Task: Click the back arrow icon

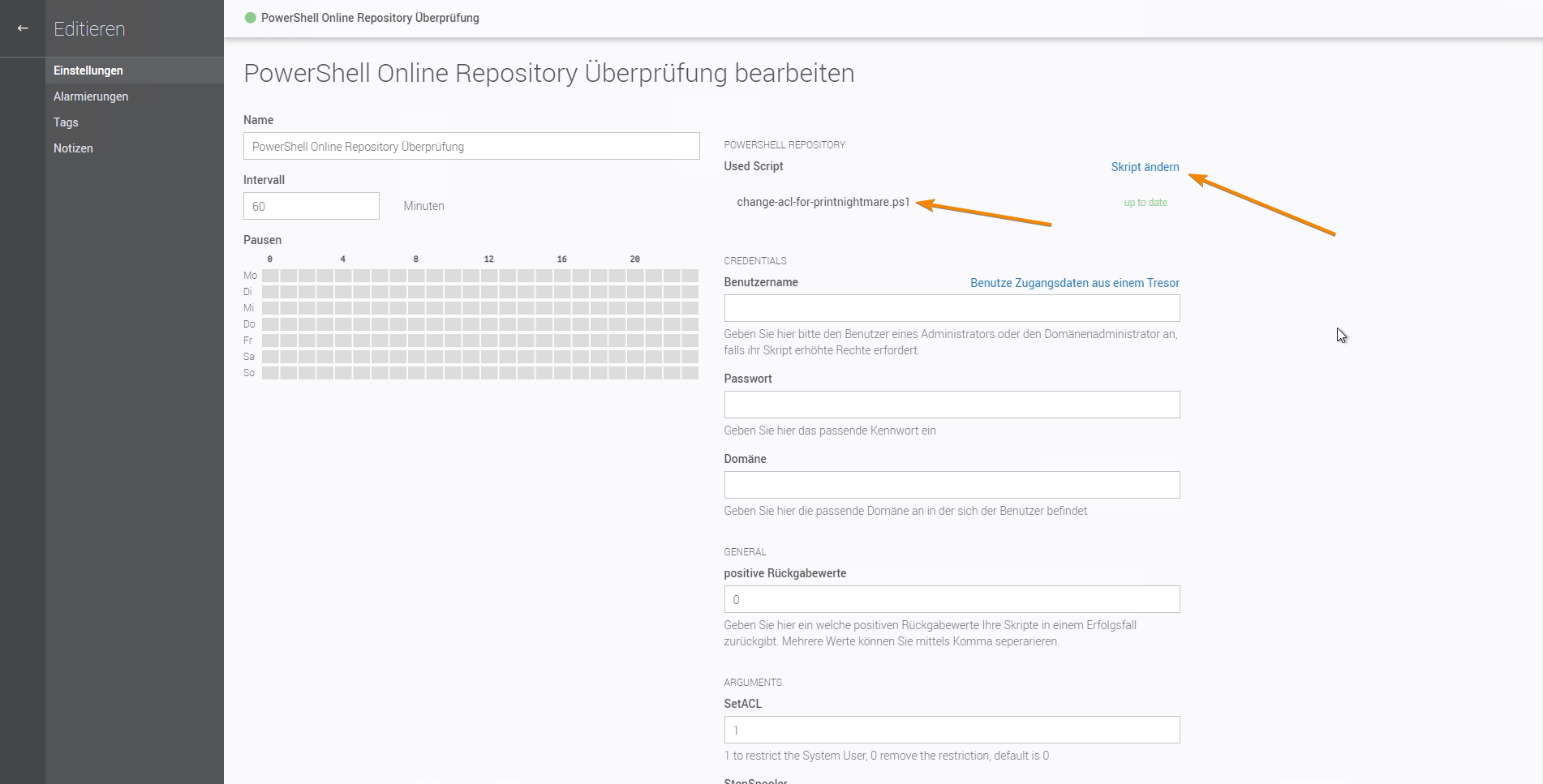Action: (23, 28)
